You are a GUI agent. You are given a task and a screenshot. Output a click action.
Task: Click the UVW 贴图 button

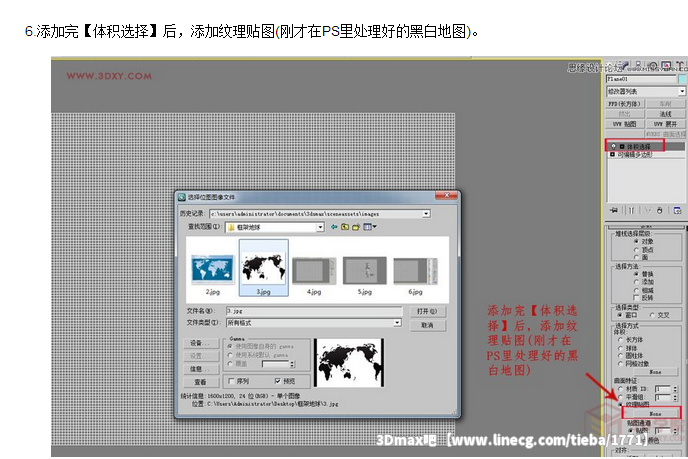tap(624, 124)
